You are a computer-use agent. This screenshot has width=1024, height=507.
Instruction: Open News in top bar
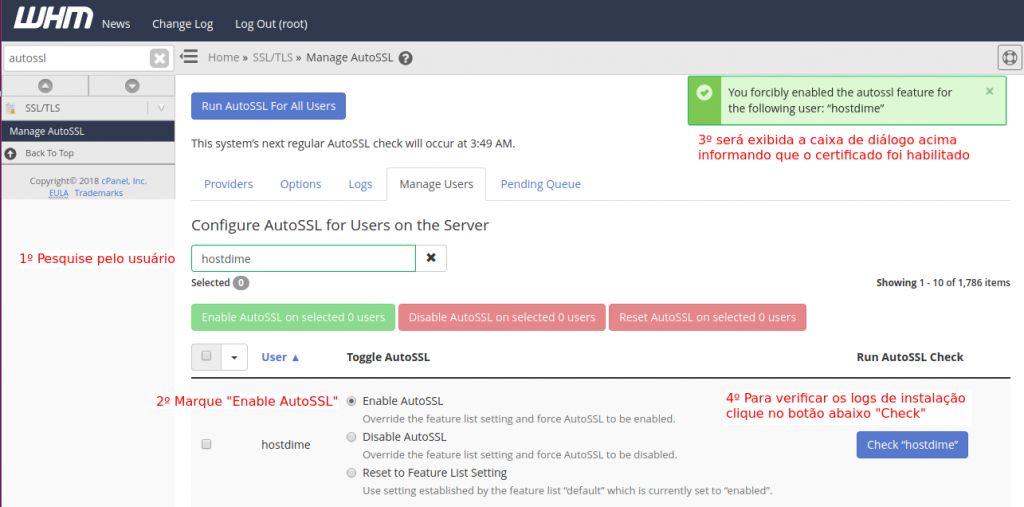(116, 24)
